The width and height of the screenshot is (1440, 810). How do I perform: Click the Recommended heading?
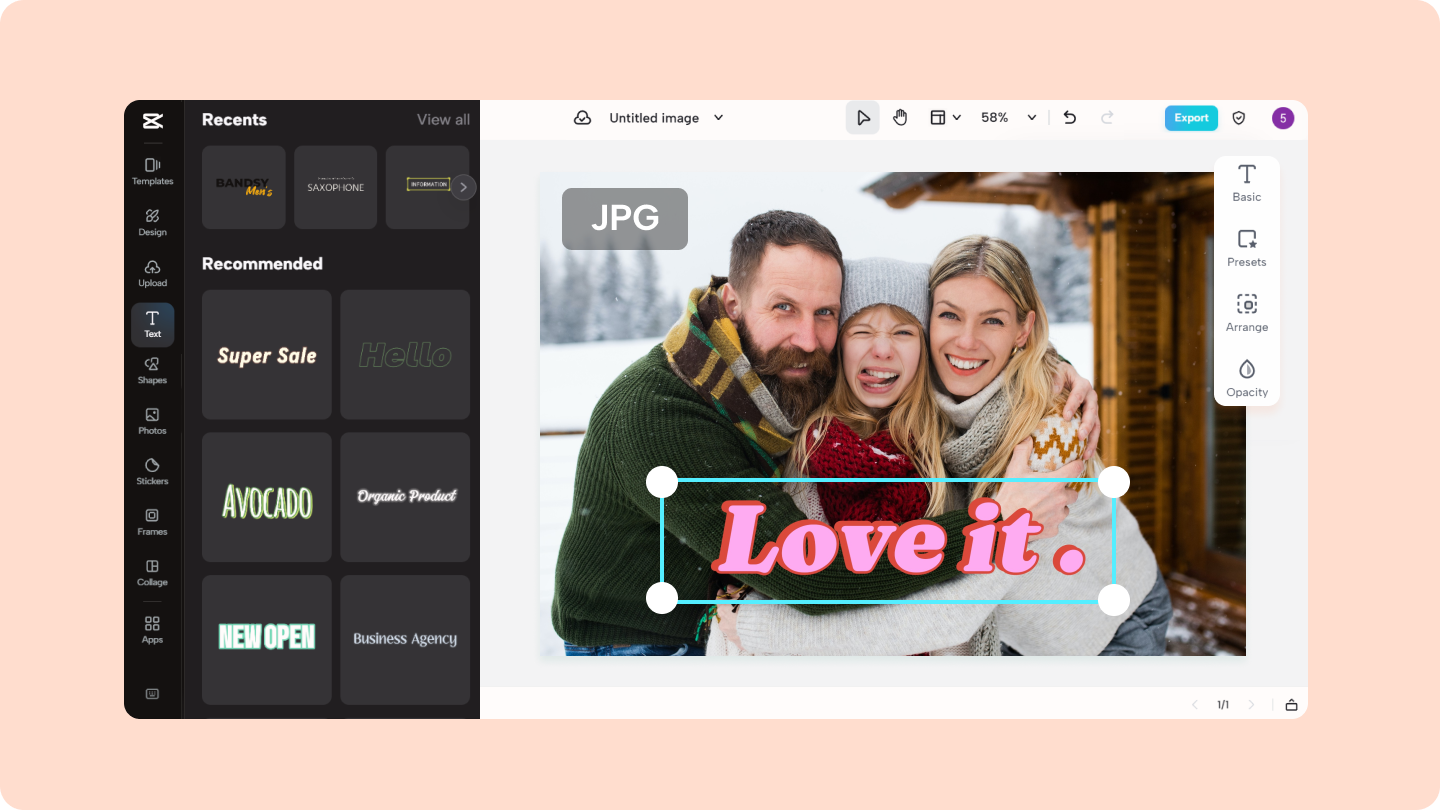[x=262, y=264]
